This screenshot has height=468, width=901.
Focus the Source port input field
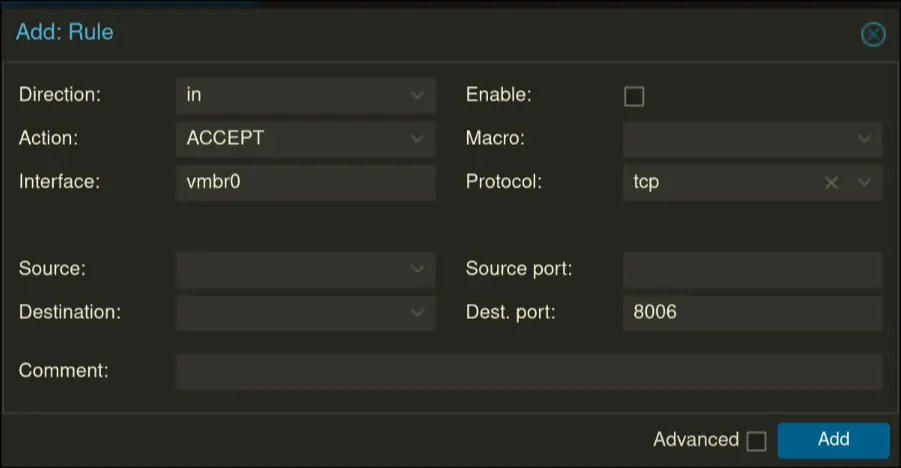[752, 269]
